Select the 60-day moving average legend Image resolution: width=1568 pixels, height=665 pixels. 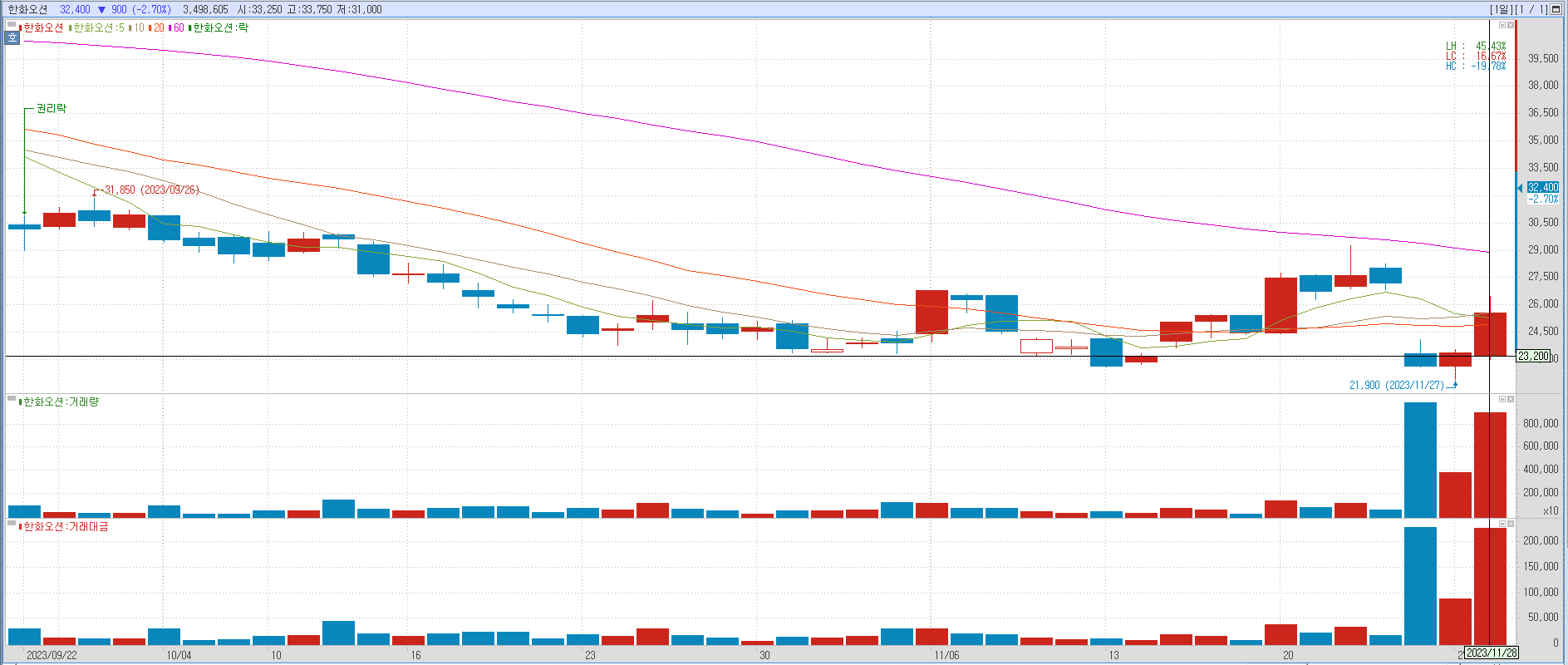[x=178, y=28]
